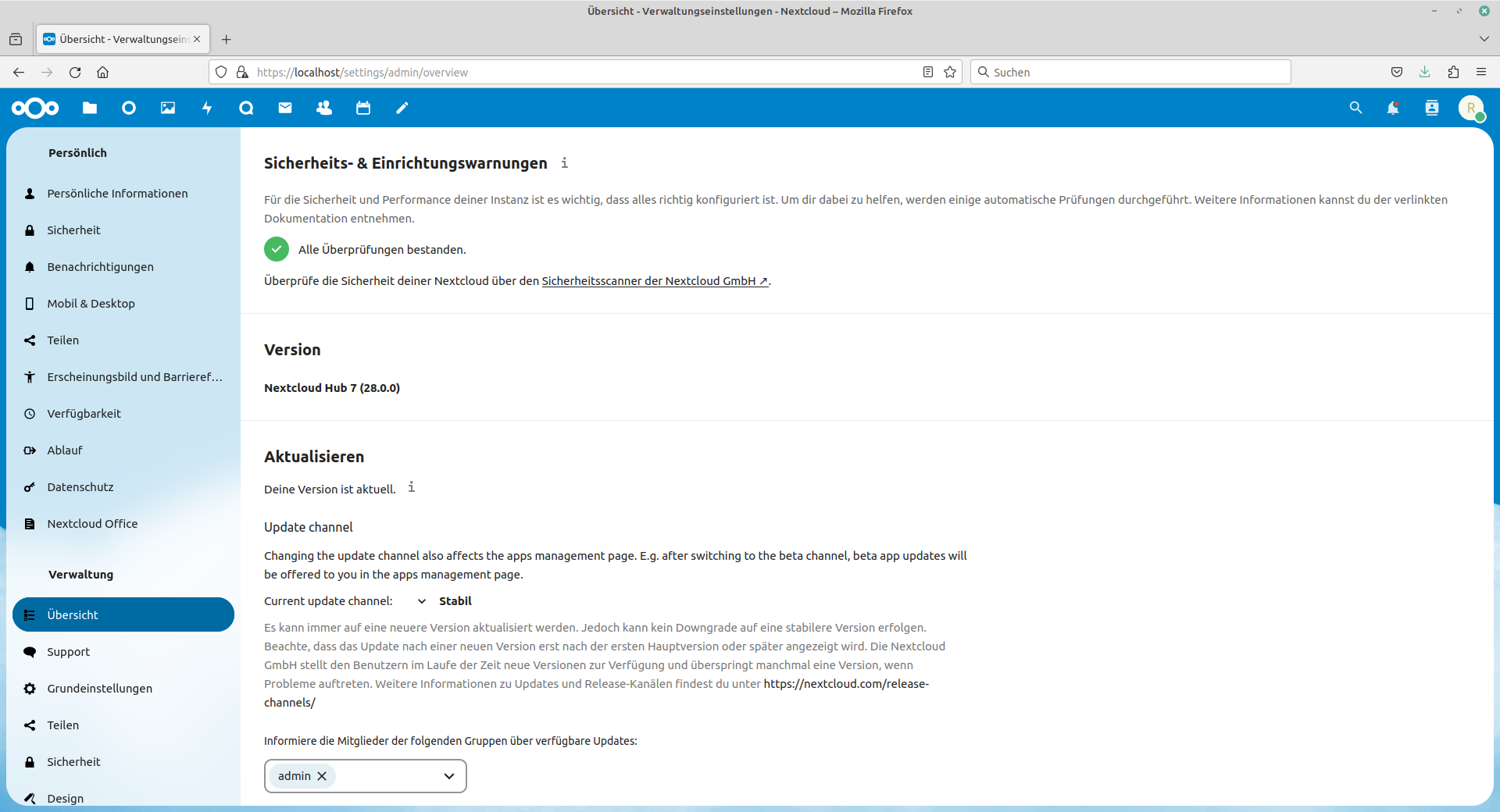Image resolution: width=1500 pixels, height=812 pixels.
Task: Open the Mail envelope icon
Action: coord(285,108)
